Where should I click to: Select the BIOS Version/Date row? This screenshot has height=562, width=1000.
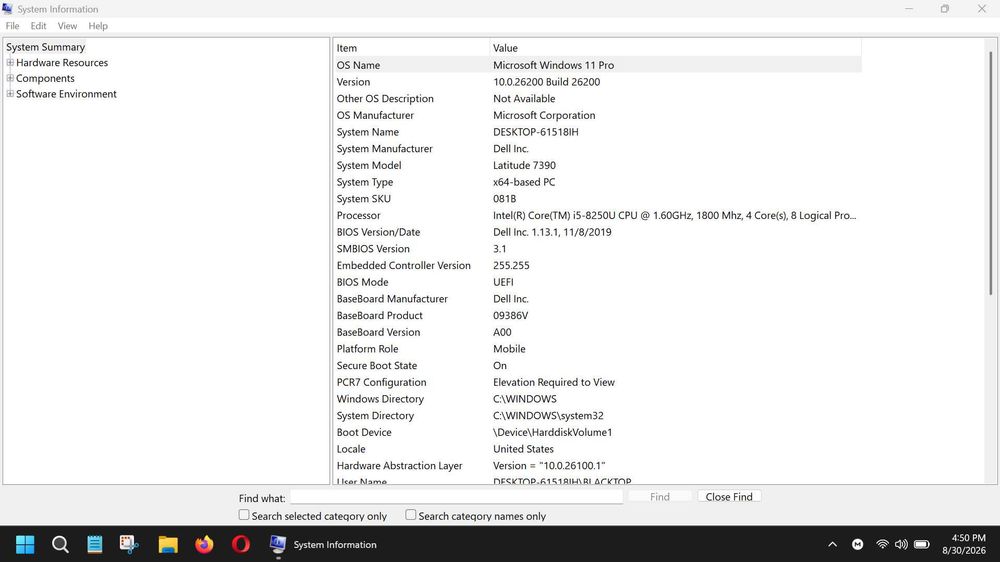[598, 232]
